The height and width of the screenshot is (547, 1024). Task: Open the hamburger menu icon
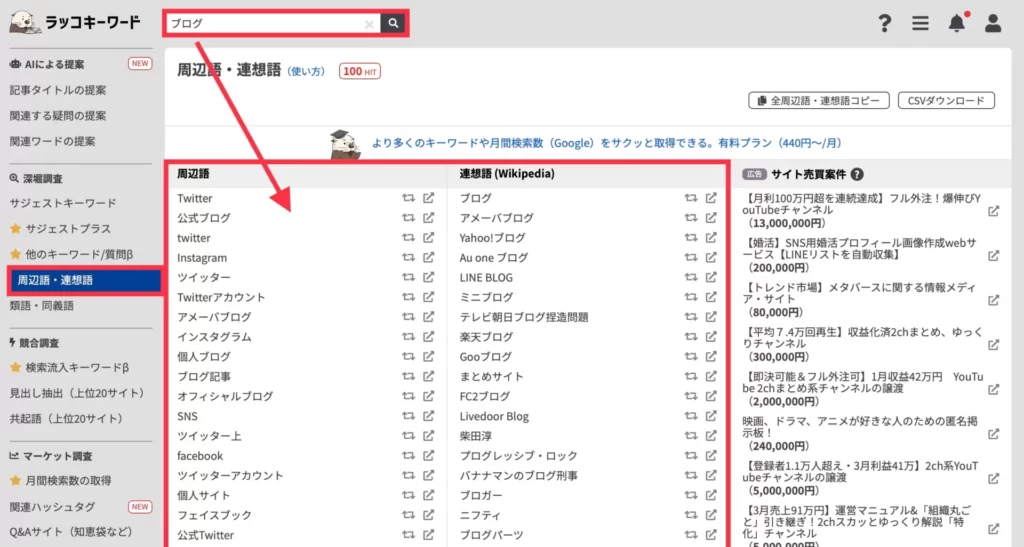pos(920,23)
